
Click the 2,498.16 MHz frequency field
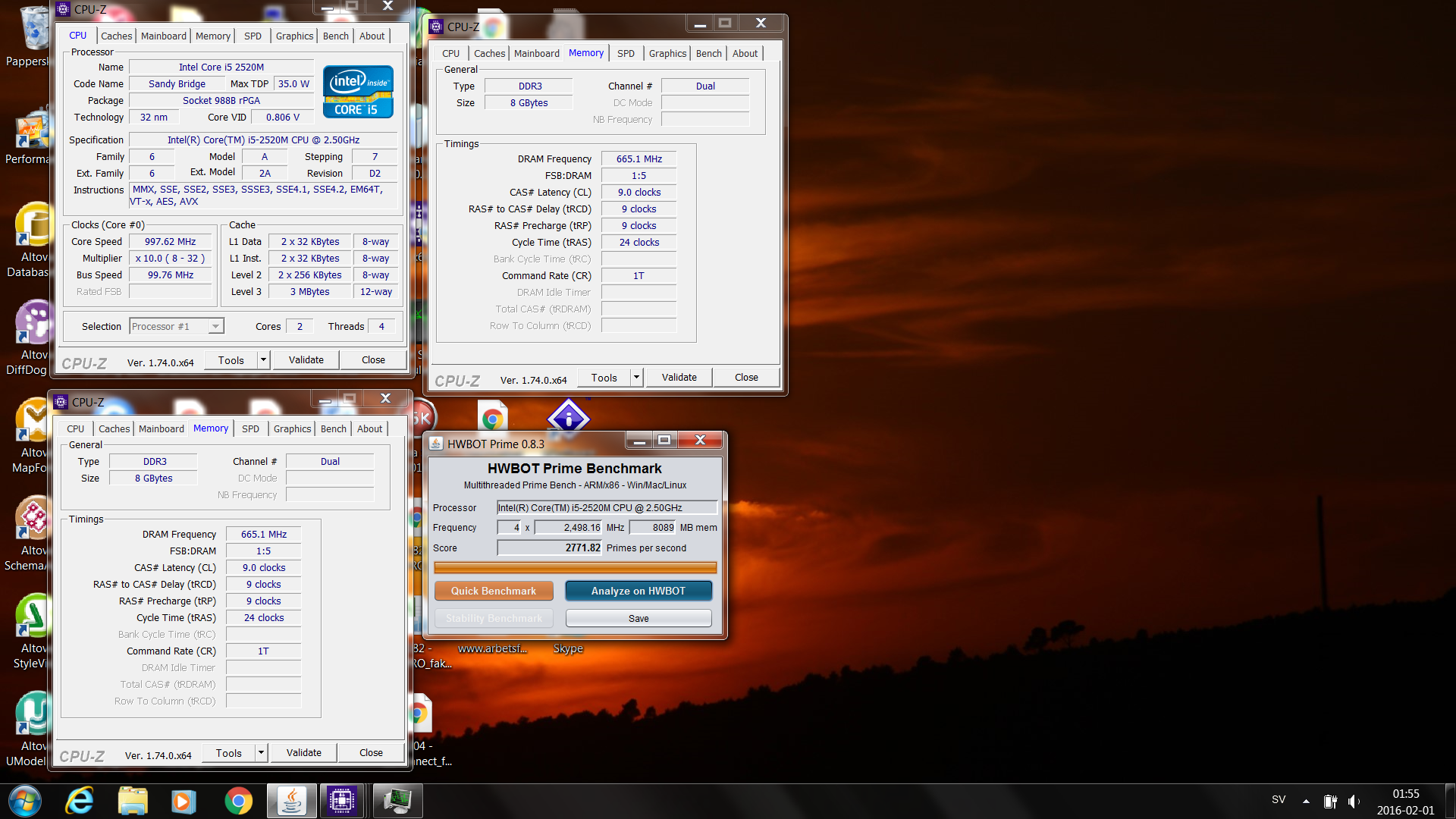pyautogui.click(x=569, y=528)
